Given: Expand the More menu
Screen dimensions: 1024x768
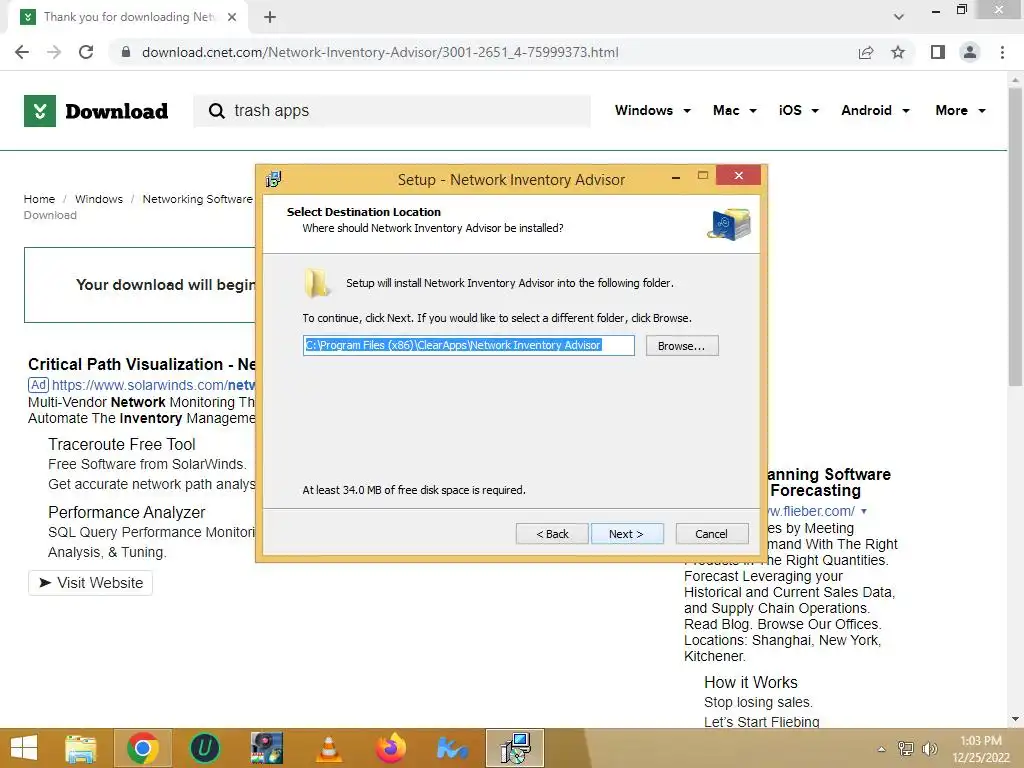Looking at the screenshot, I should pyautogui.click(x=960, y=110).
